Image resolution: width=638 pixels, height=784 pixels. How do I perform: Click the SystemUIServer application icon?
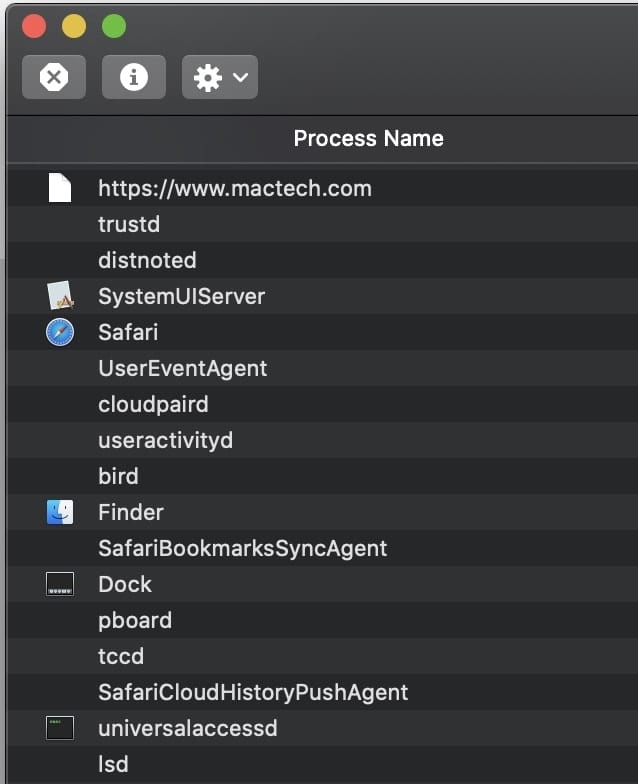click(x=60, y=296)
